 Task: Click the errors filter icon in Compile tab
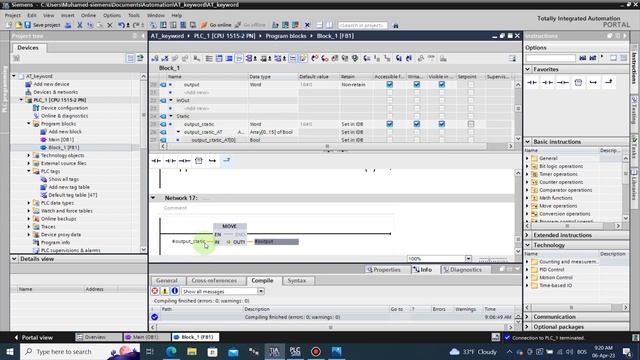click(x=155, y=291)
